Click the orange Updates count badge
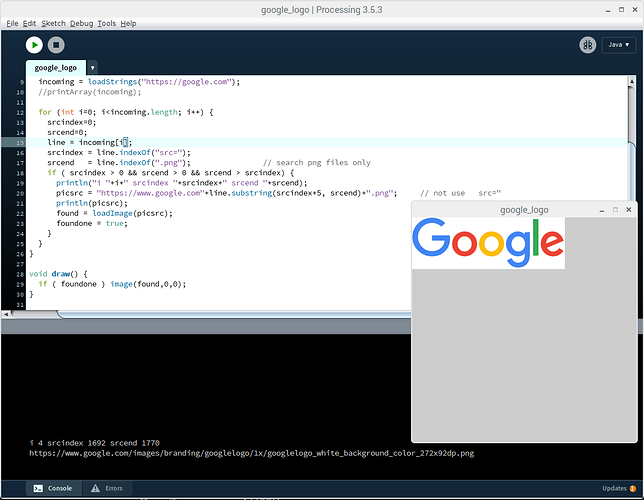The height and width of the screenshot is (500, 644). [x=632, y=488]
